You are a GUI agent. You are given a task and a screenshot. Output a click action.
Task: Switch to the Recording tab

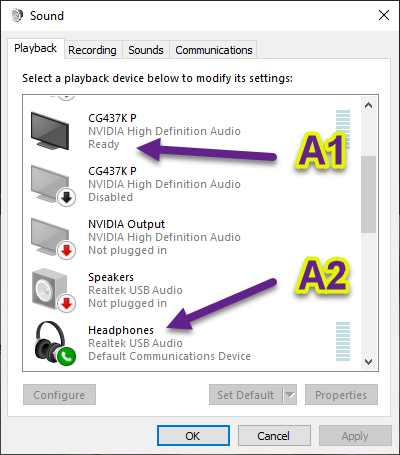click(x=92, y=50)
